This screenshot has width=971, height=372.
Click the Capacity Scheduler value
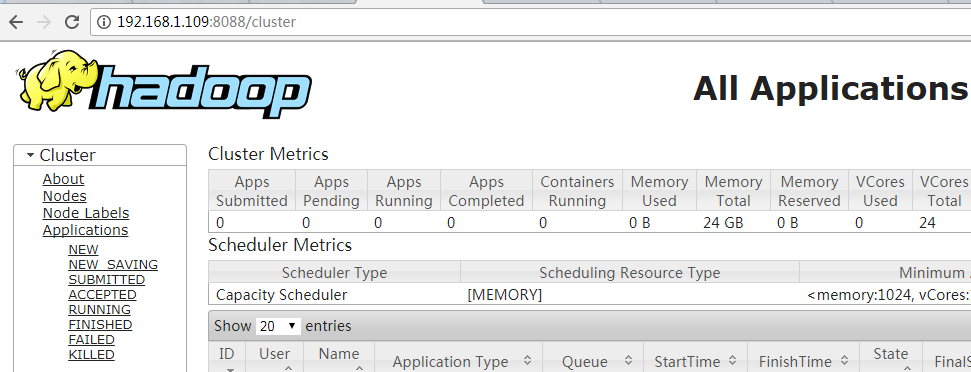click(x=282, y=295)
